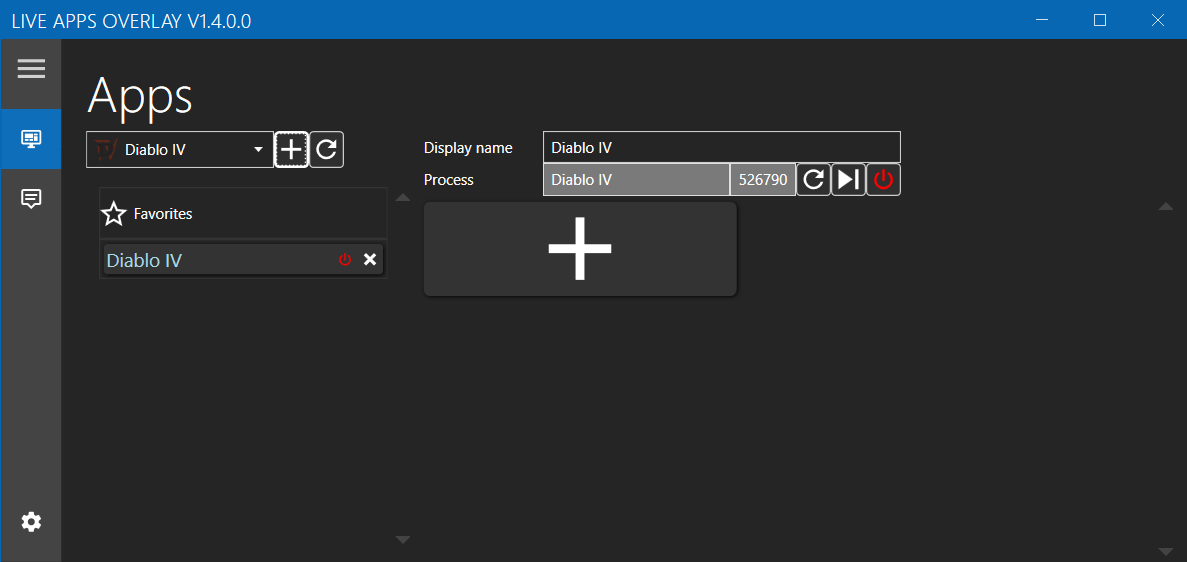Open the chat message sidebar tab
1187x562 pixels.
pos(31,198)
